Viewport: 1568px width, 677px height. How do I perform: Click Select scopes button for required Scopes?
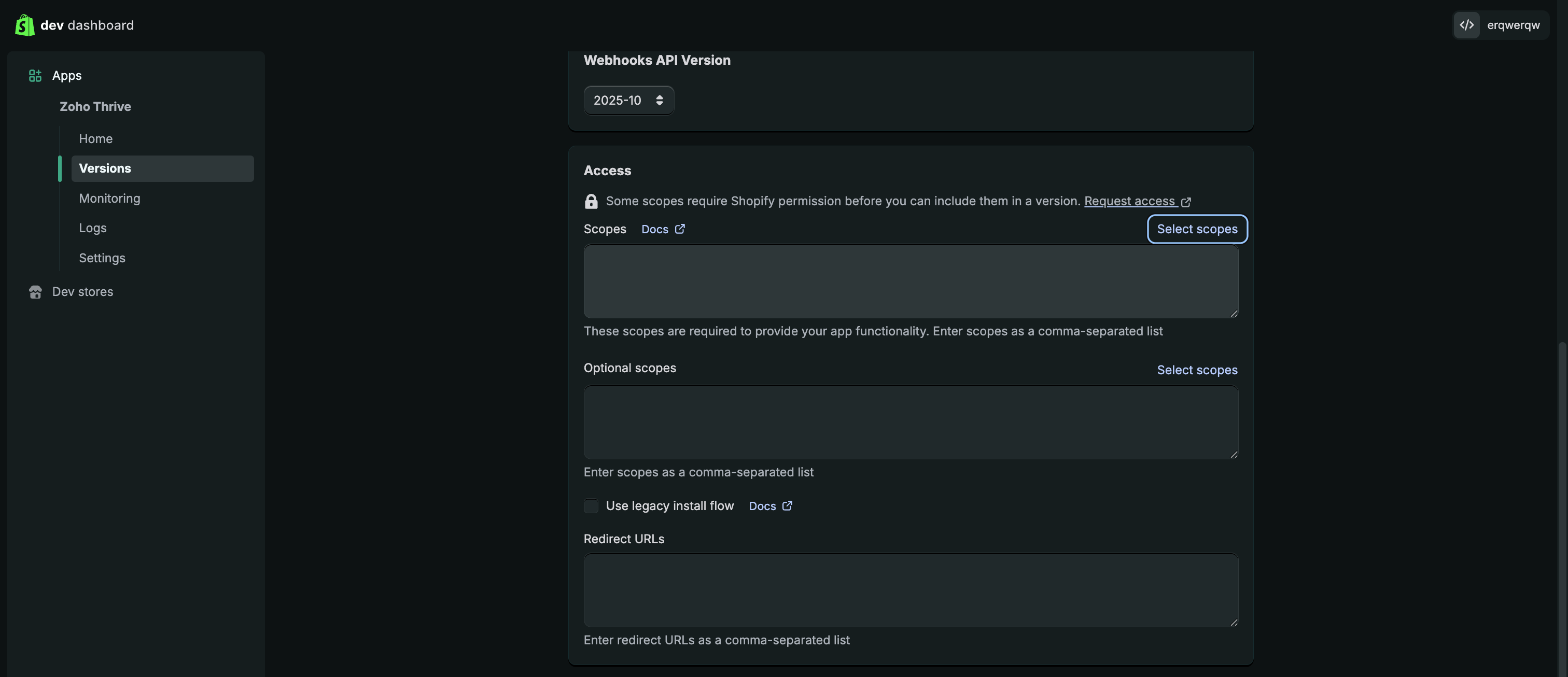[x=1197, y=229]
